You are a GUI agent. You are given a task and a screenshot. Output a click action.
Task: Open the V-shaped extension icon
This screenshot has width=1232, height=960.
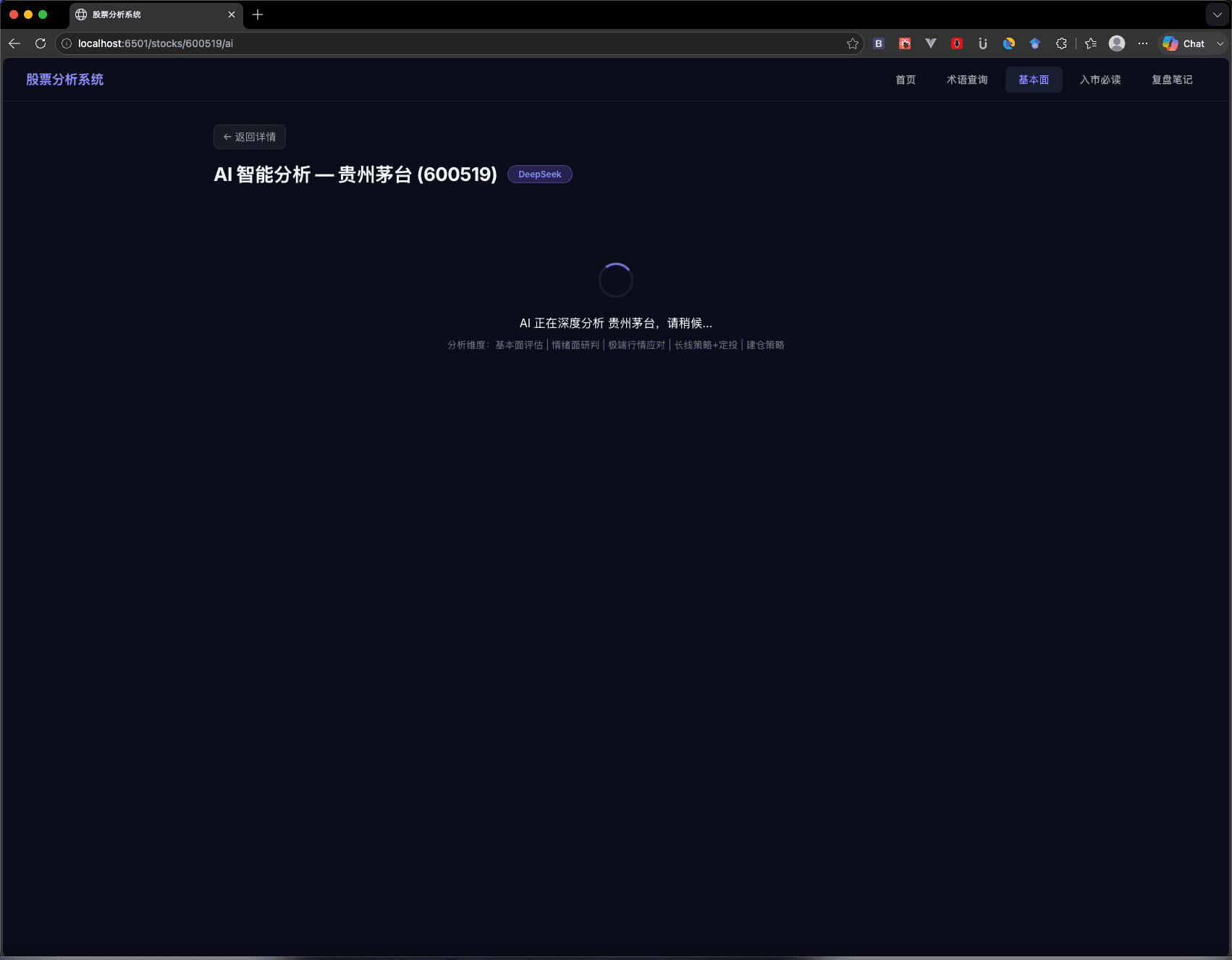(x=931, y=43)
